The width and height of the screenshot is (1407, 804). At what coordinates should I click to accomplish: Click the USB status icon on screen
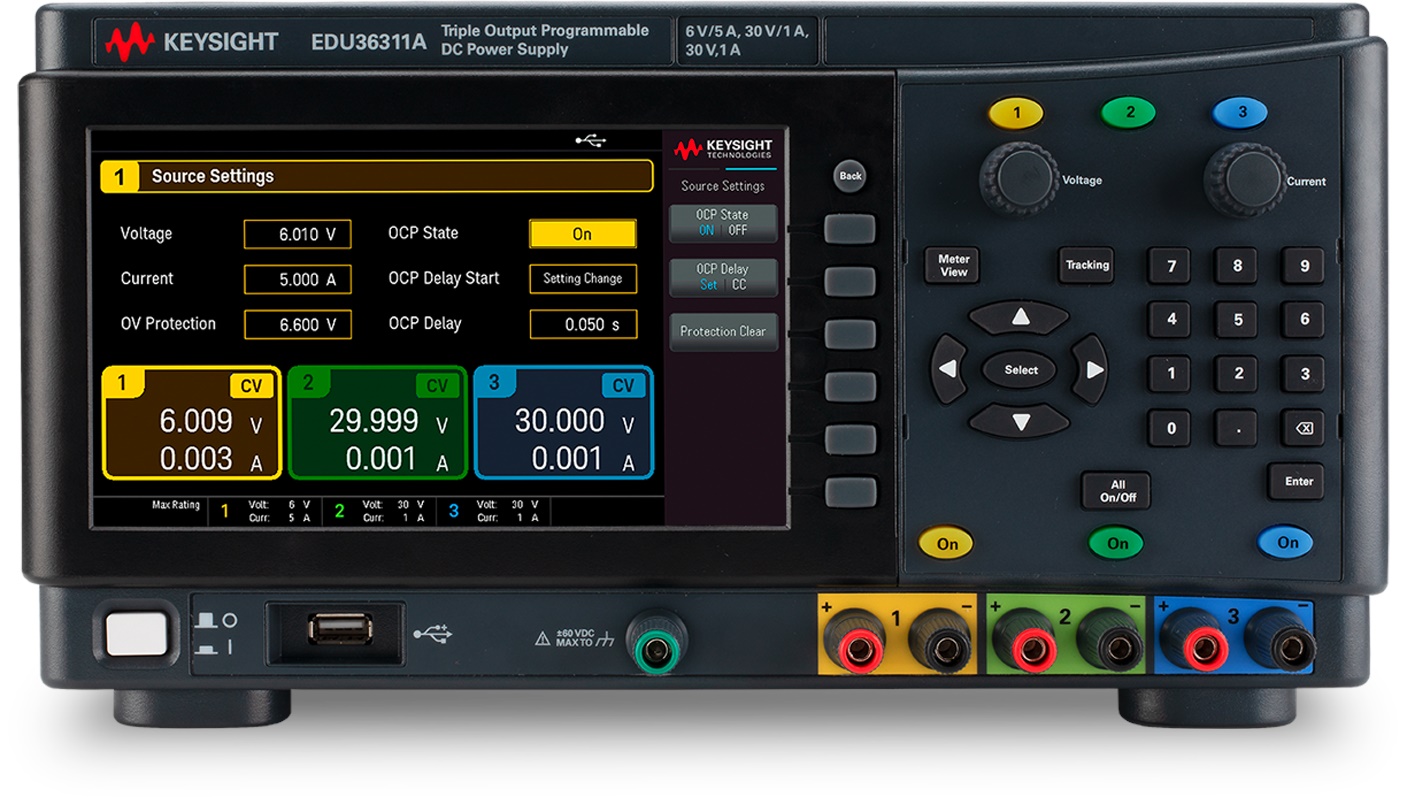[591, 141]
